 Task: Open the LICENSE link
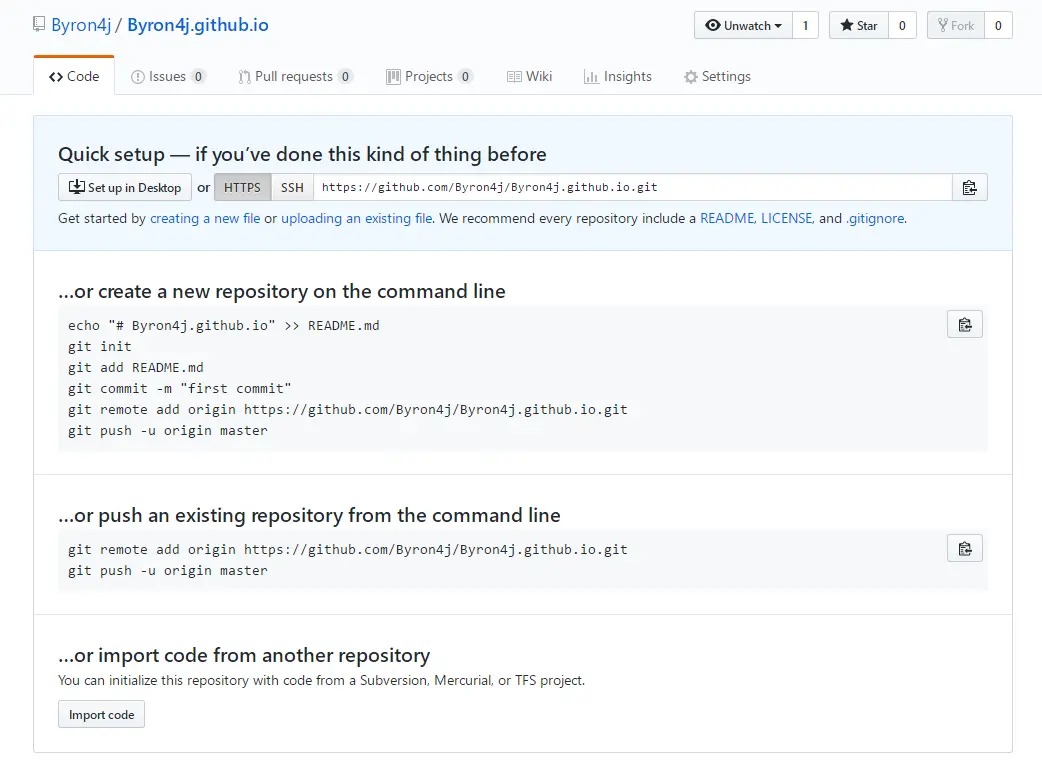[x=787, y=218]
